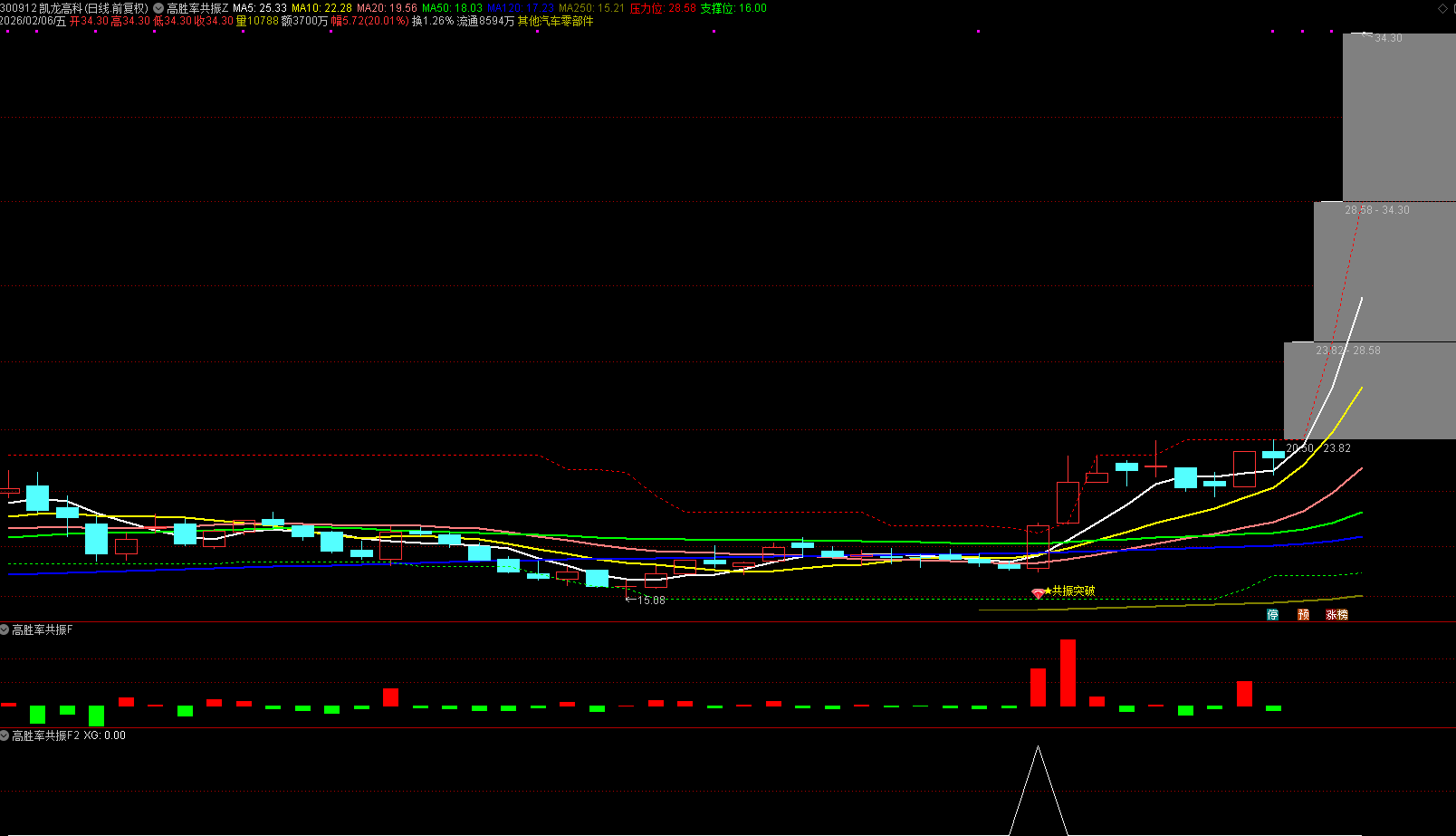Screen dimensions: 1456x836
Task: Click the 压力位: 28.58 label
Action: click(x=663, y=8)
